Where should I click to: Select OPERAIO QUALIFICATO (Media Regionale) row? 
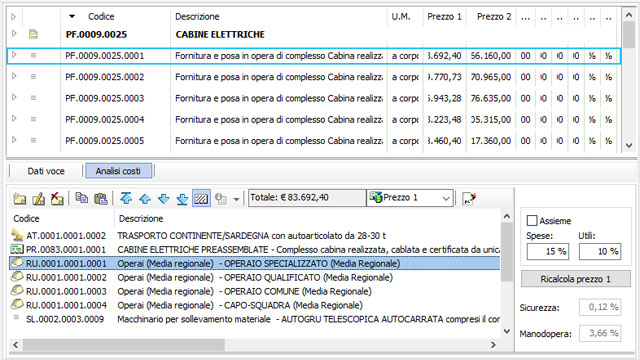(x=255, y=278)
